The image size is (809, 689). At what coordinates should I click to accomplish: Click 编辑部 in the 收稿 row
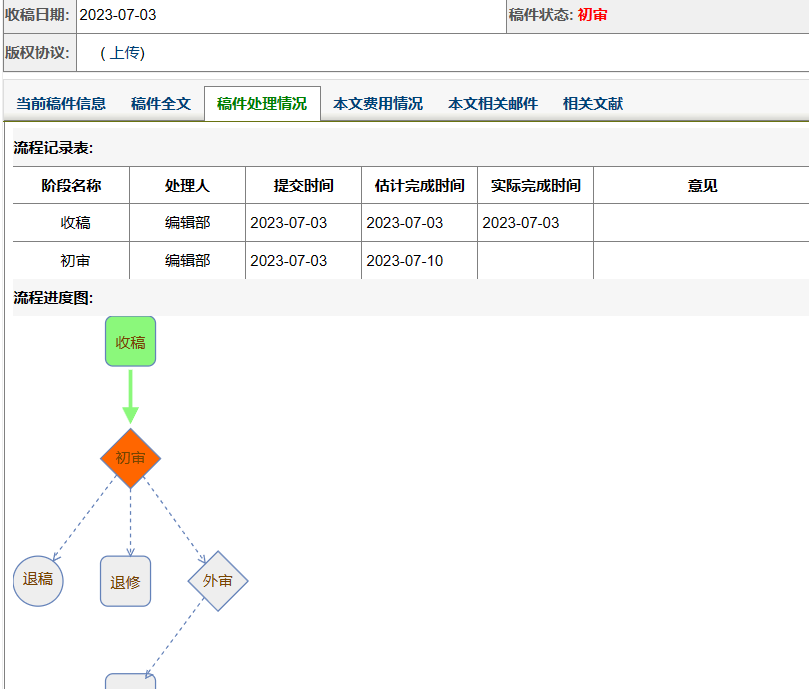(x=187, y=223)
